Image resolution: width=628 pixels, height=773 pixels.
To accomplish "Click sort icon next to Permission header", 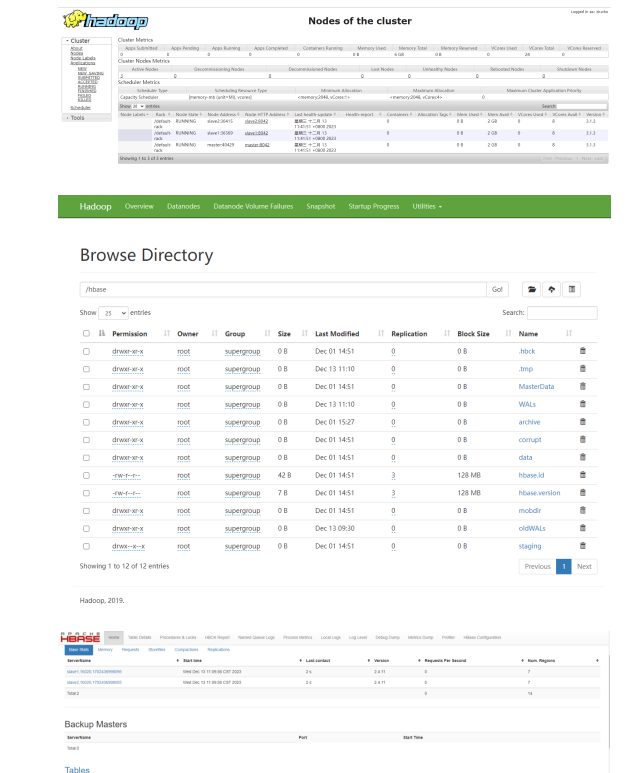I will [x=167, y=334].
